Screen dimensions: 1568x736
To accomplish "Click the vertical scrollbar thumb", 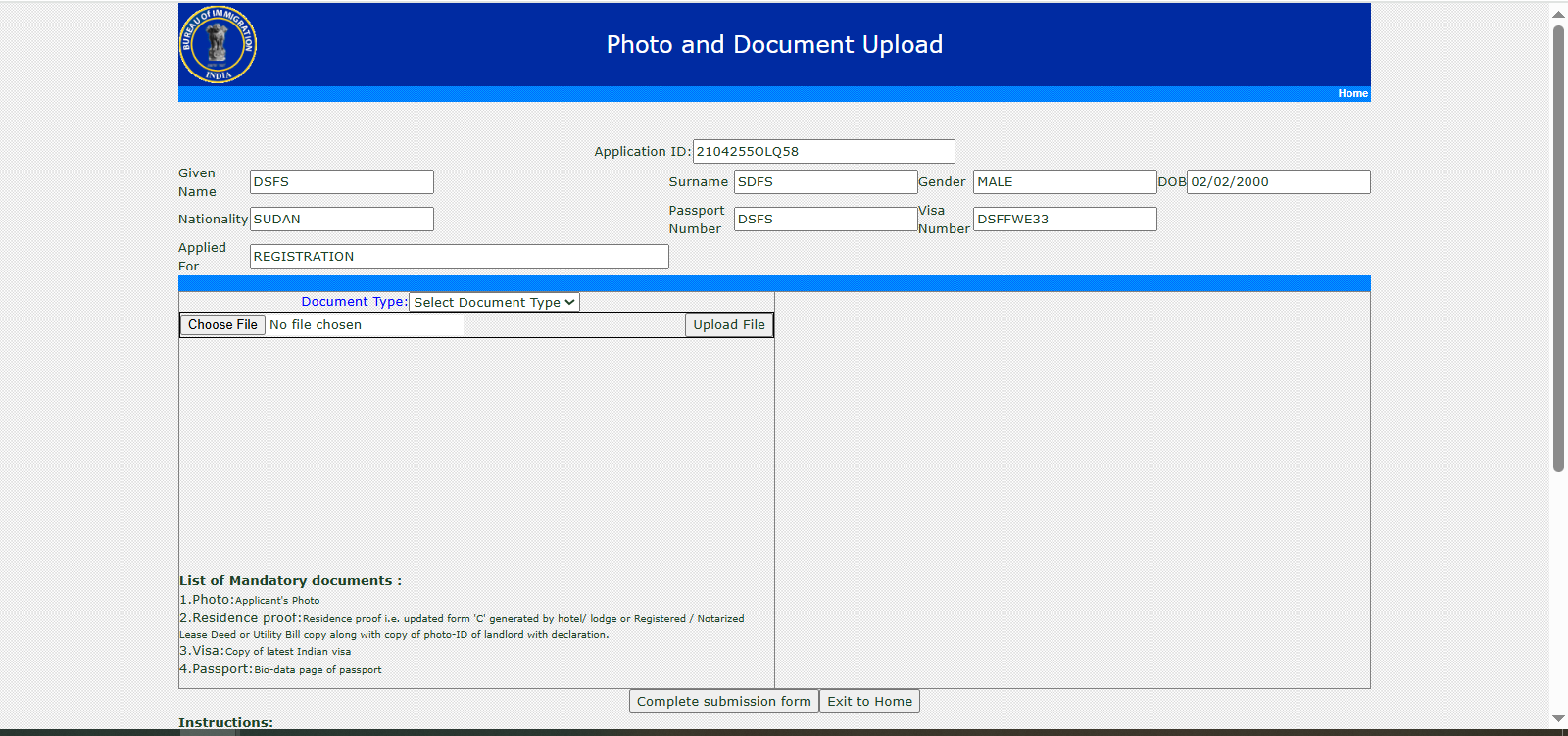I will [x=1558, y=249].
